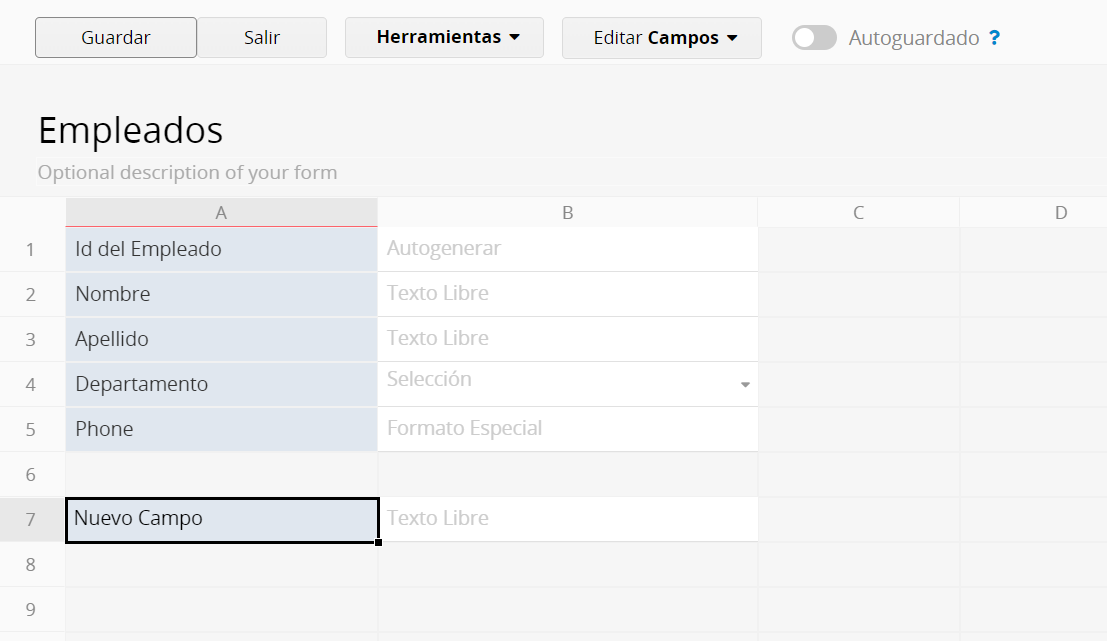The image size is (1107, 641).
Task: Click the Guardar button
Action: (x=116, y=37)
